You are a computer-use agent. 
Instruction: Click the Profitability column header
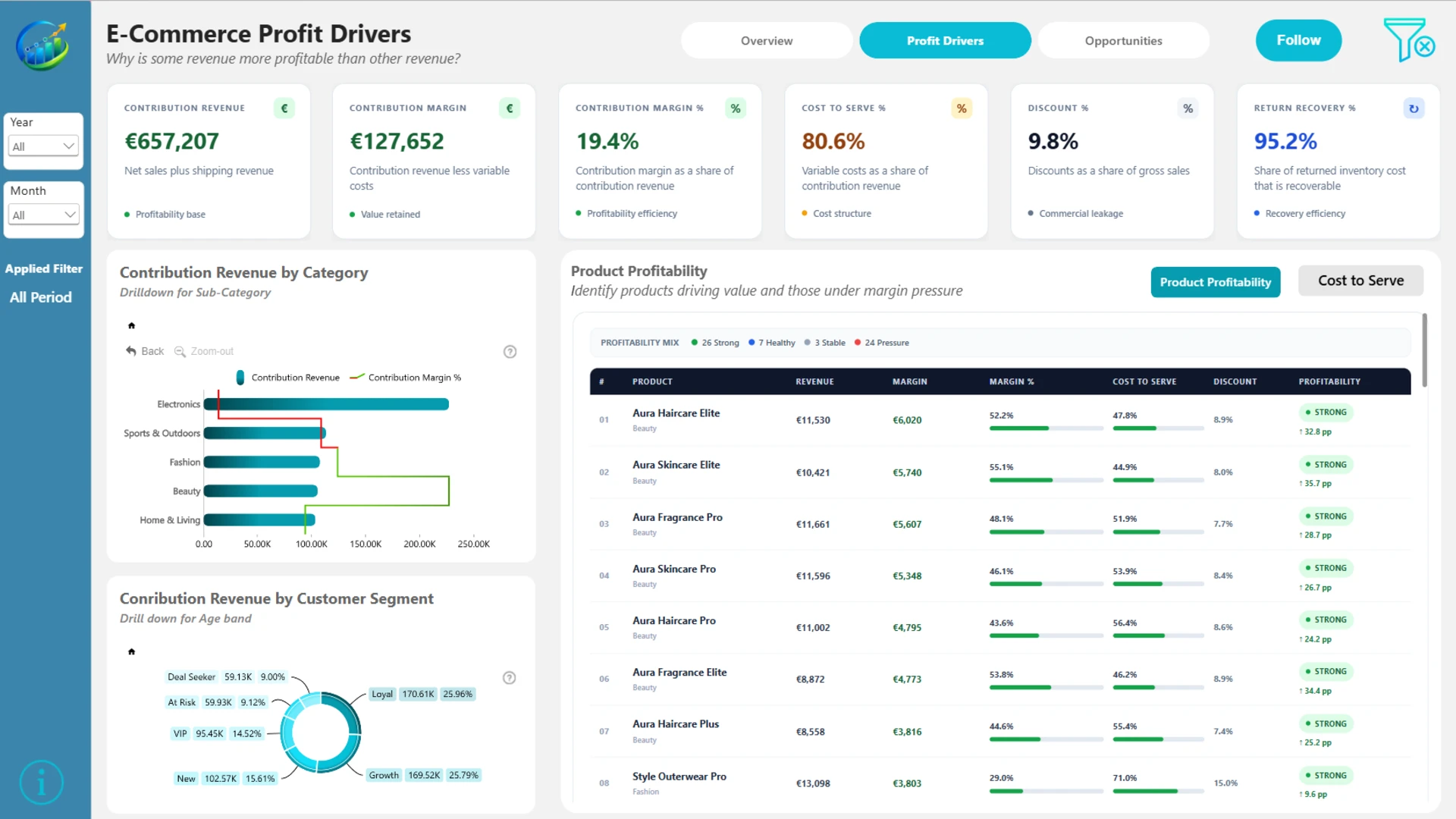(x=1329, y=381)
